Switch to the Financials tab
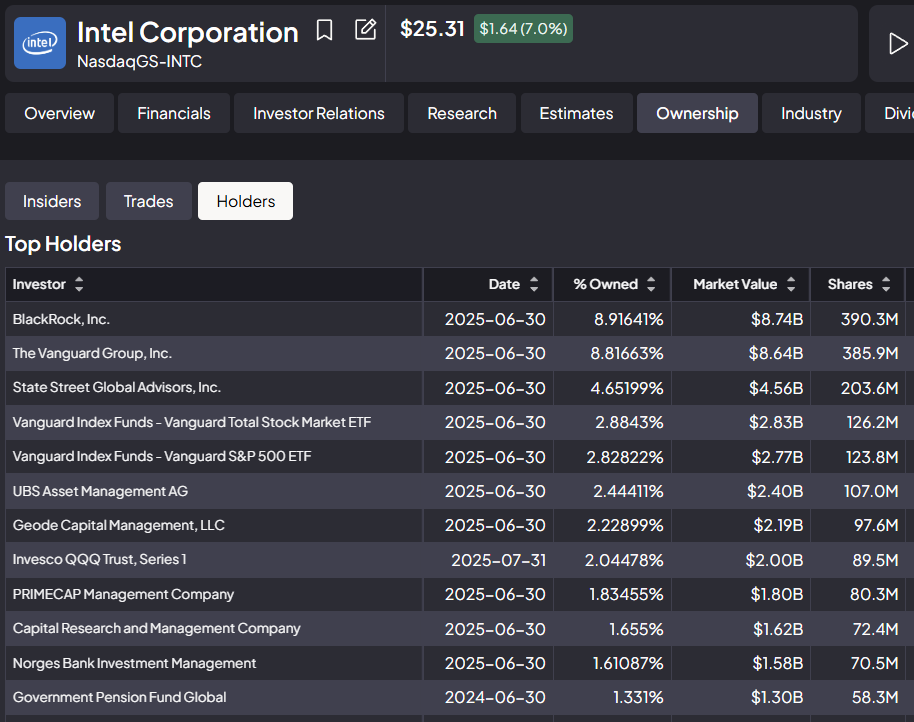 point(174,113)
